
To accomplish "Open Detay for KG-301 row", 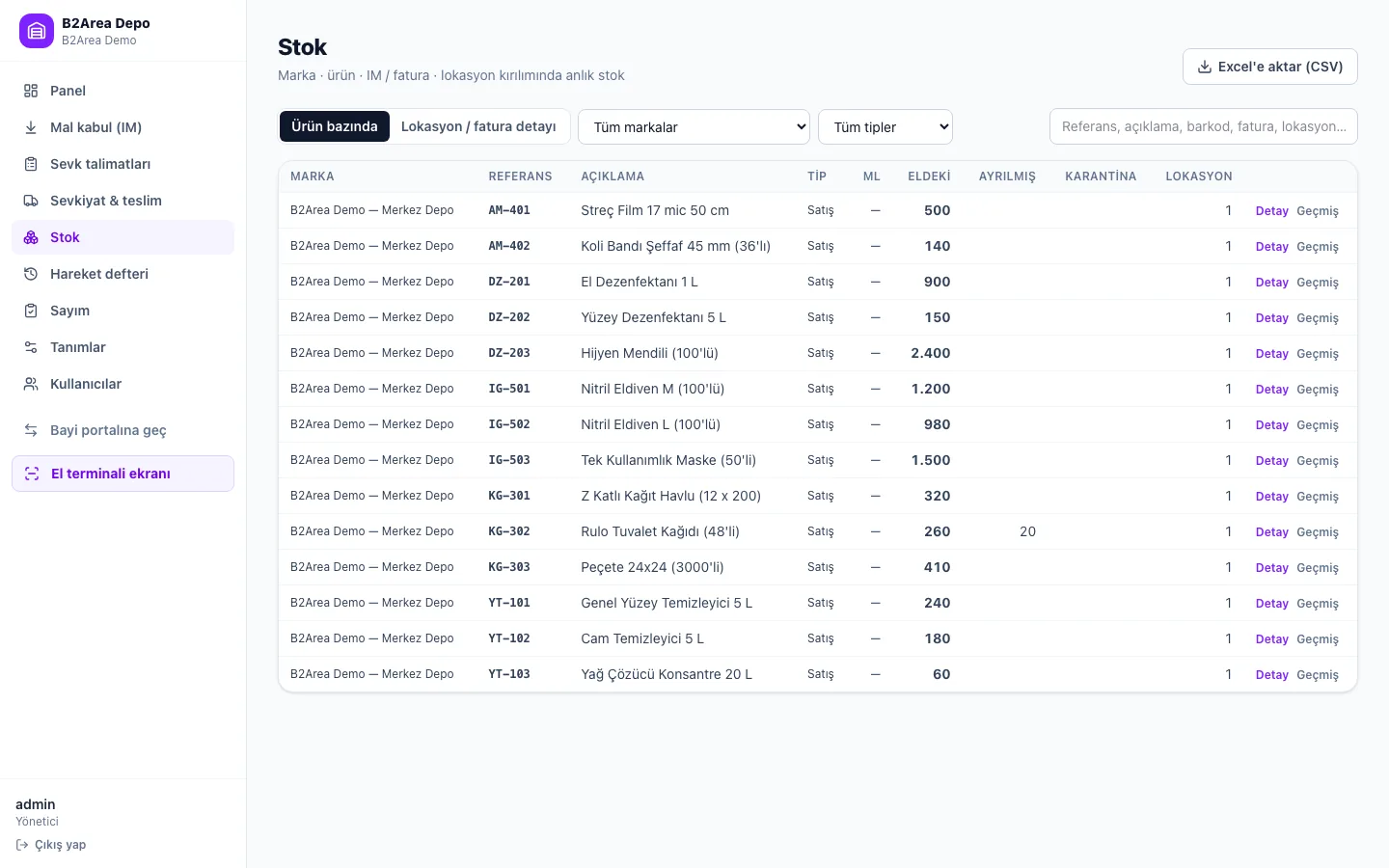I will 1272,497.
